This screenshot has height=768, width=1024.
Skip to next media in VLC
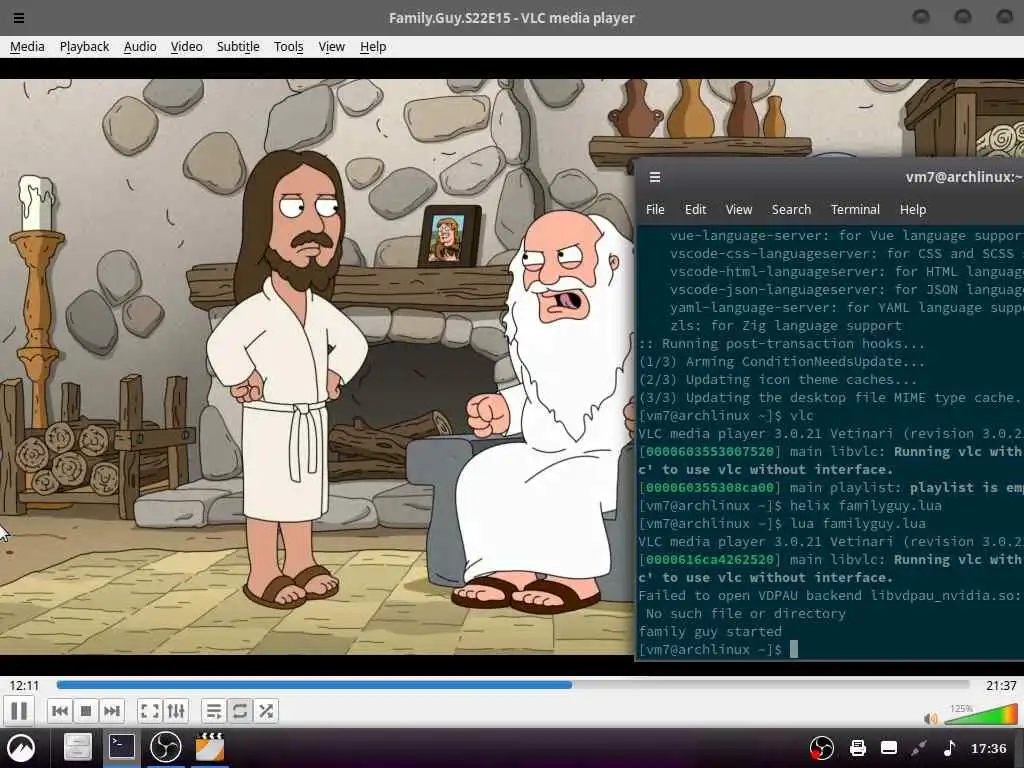click(x=112, y=711)
